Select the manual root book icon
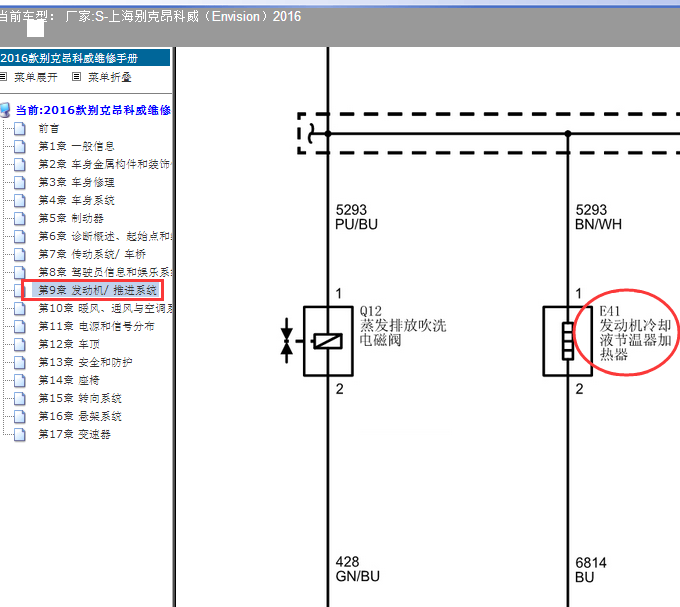Screen dimensions: 680x607 click(x=5, y=110)
